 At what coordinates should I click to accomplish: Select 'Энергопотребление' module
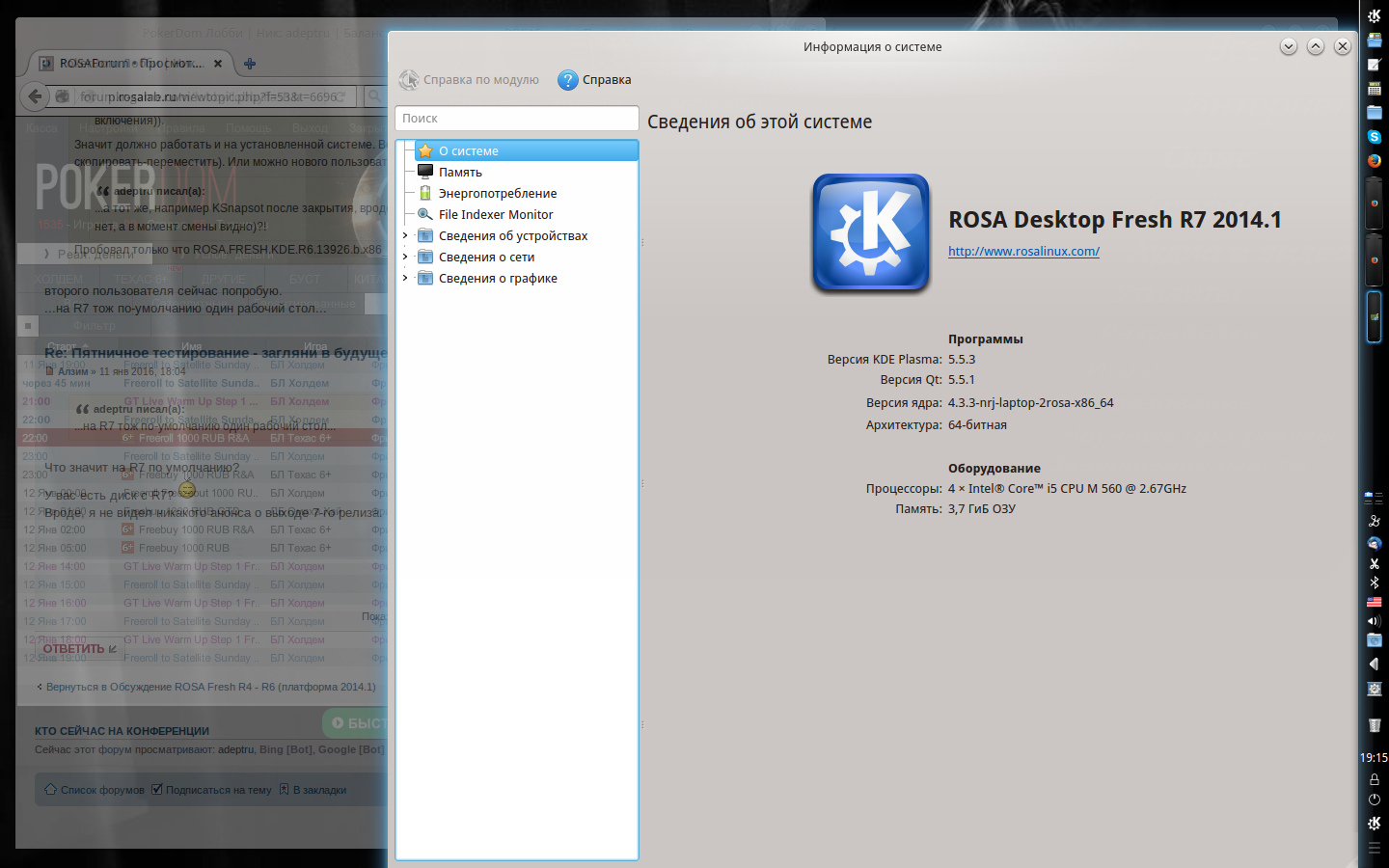pos(498,193)
